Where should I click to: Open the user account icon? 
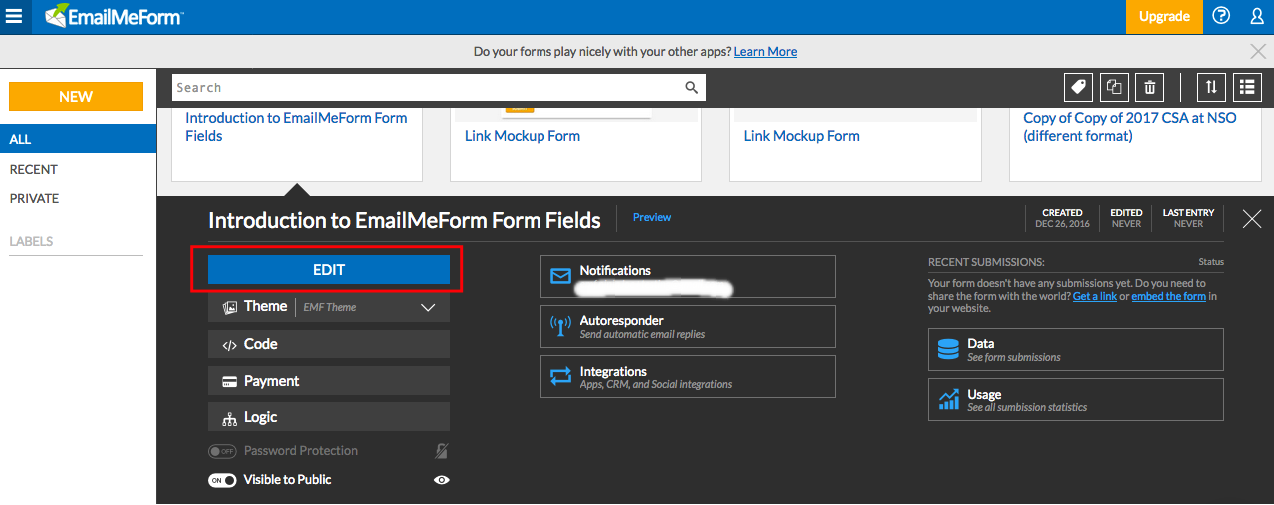(x=1257, y=16)
